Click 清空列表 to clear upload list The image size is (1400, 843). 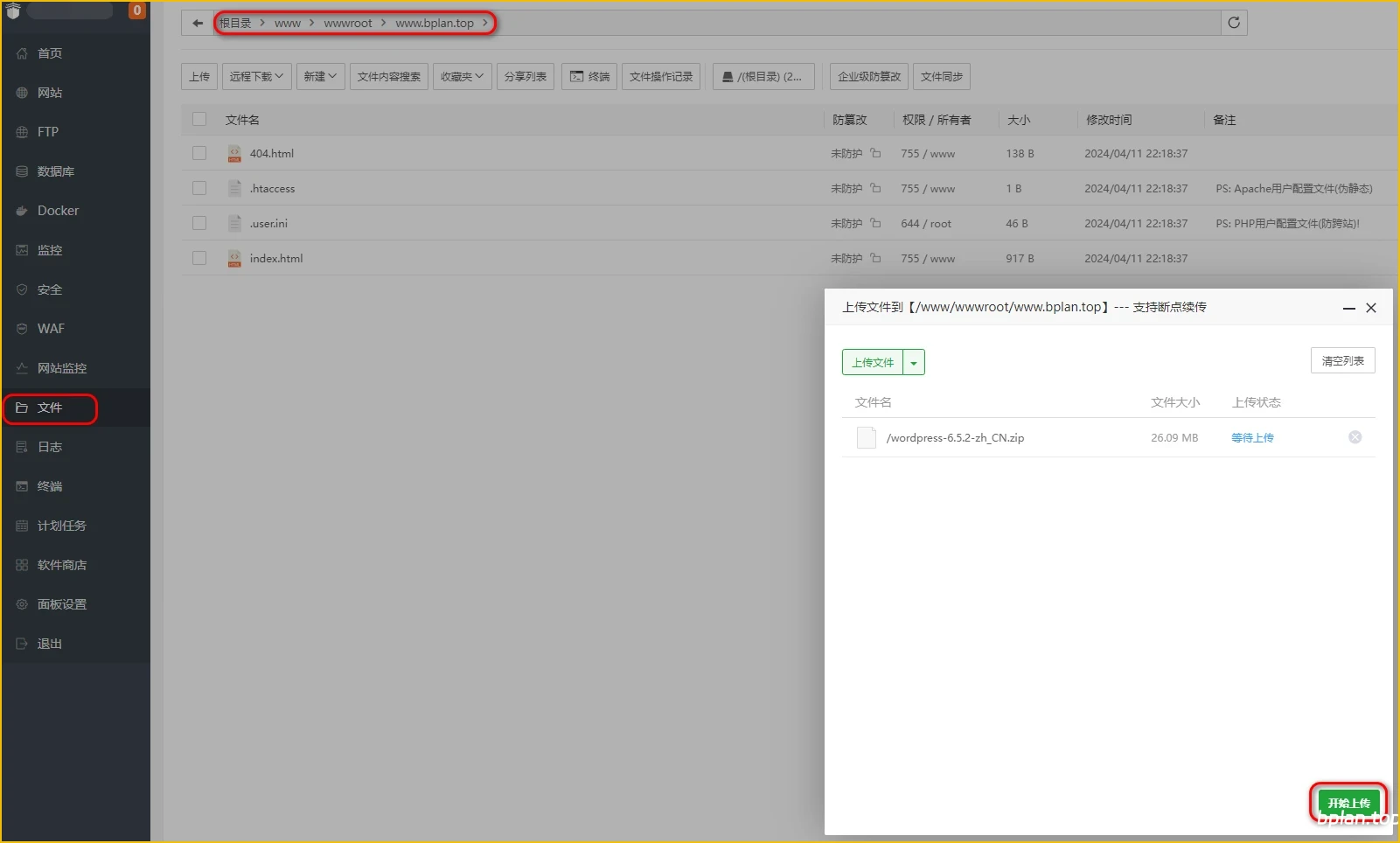click(1343, 360)
